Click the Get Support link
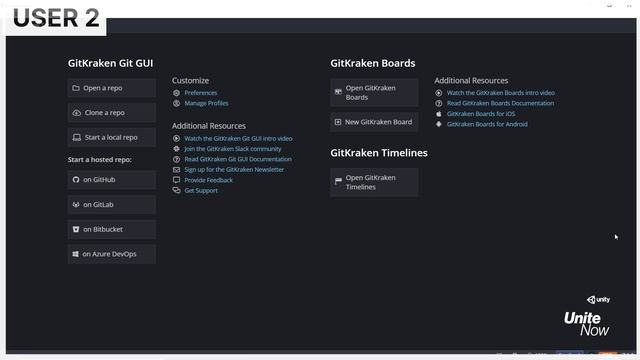 tap(201, 191)
